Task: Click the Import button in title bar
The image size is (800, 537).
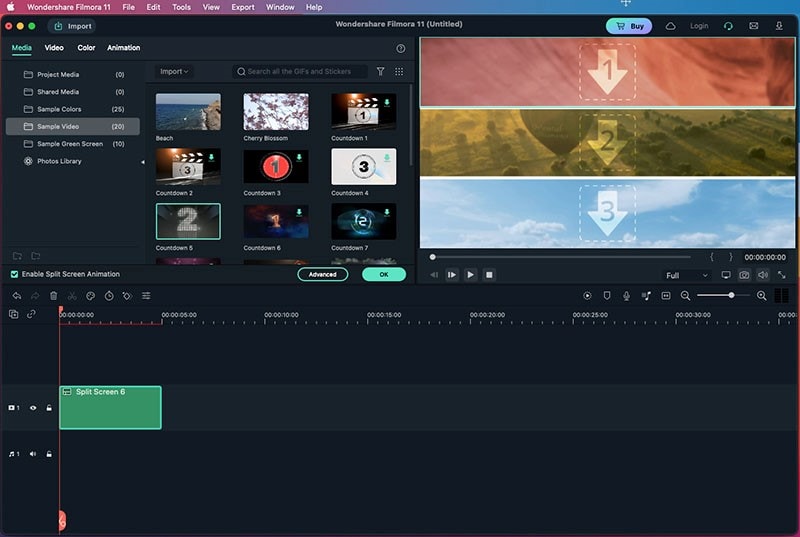Action: pyautogui.click(x=72, y=26)
